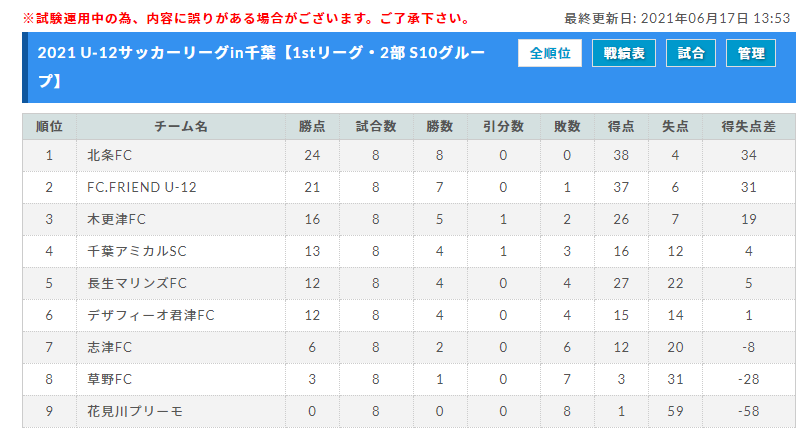Viewport: 811px width, 441px height.
Task: Select the FC.FRIEND U-12 team name
Action: pos(142,187)
